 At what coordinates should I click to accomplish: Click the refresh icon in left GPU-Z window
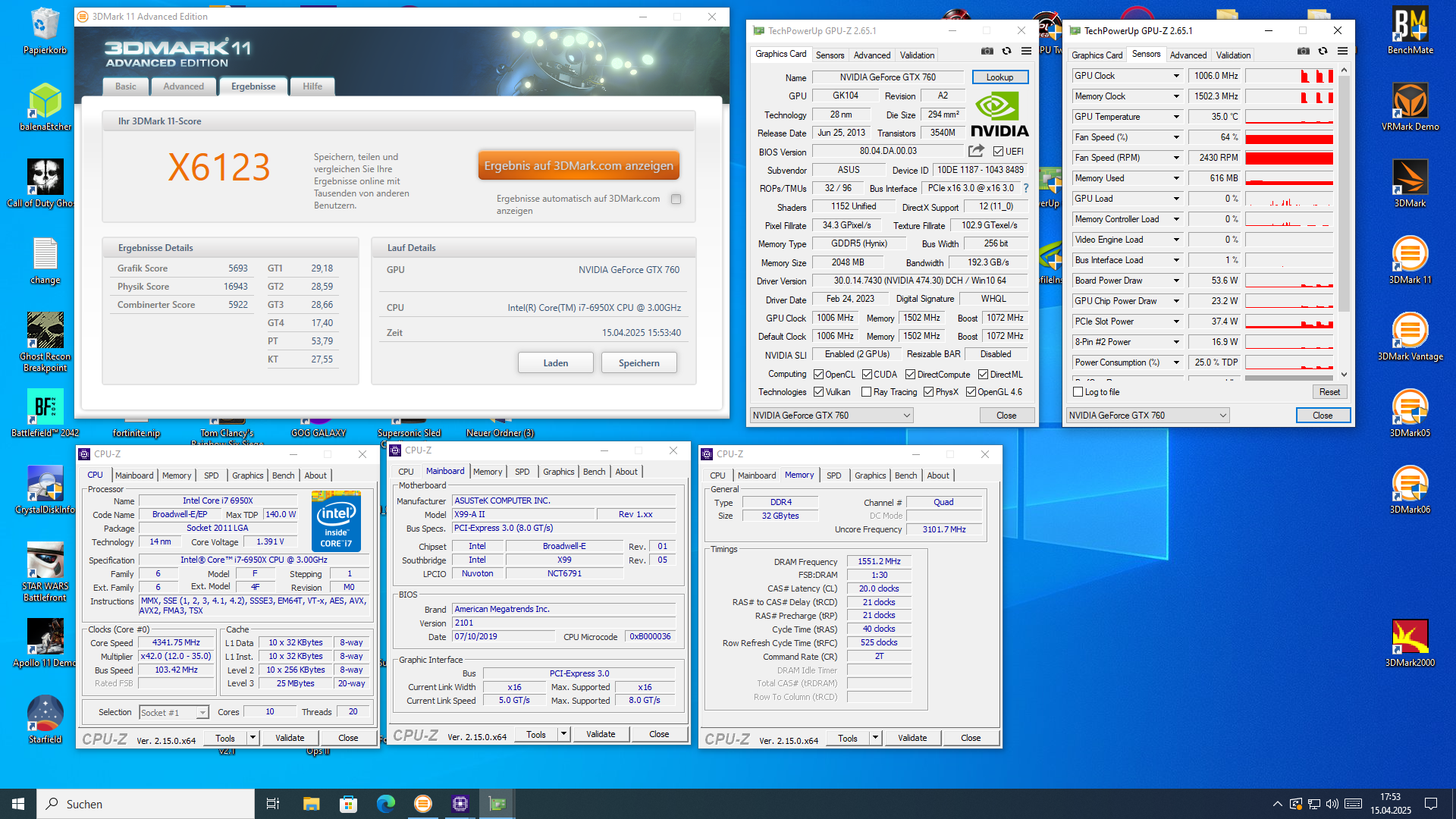coord(1006,52)
